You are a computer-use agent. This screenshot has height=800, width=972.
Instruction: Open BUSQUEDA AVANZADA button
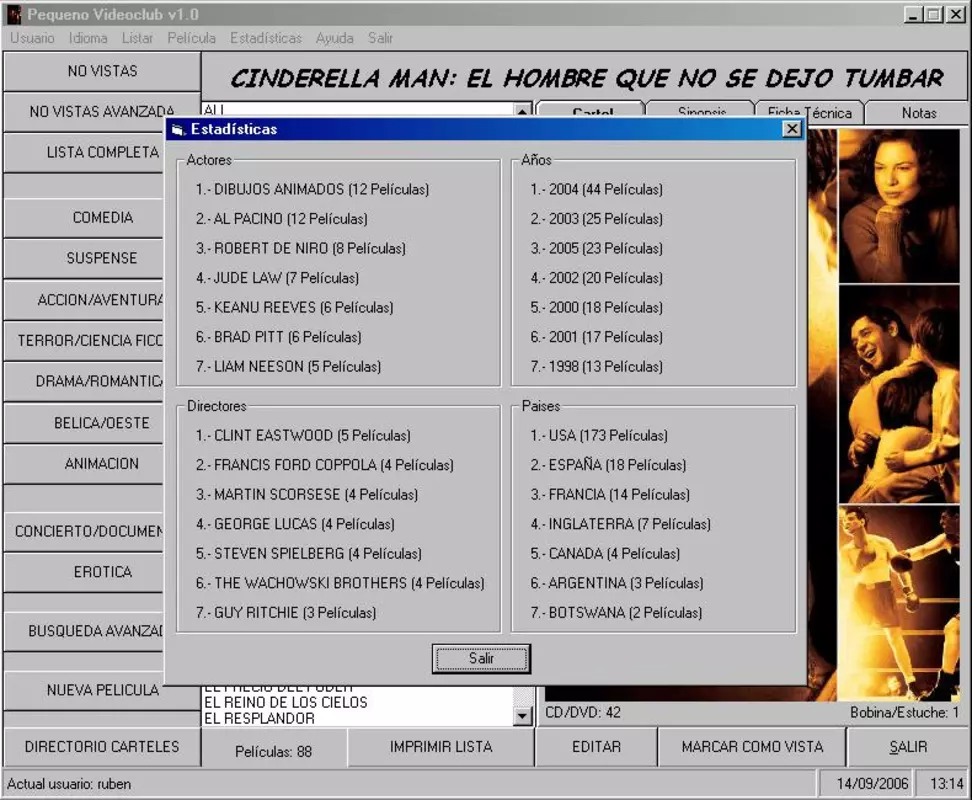pos(84,631)
